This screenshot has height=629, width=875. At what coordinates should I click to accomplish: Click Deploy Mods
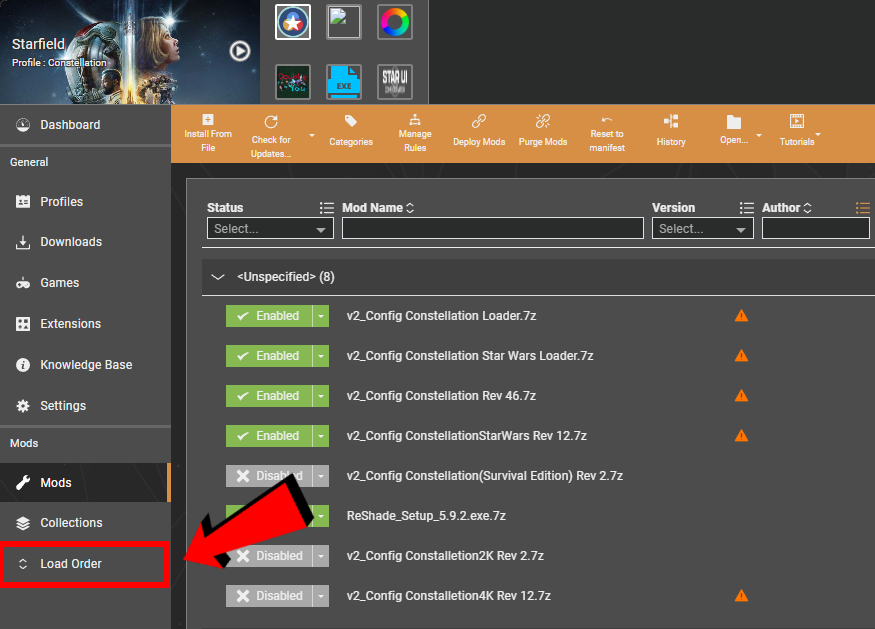pyautogui.click(x=479, y=131)
